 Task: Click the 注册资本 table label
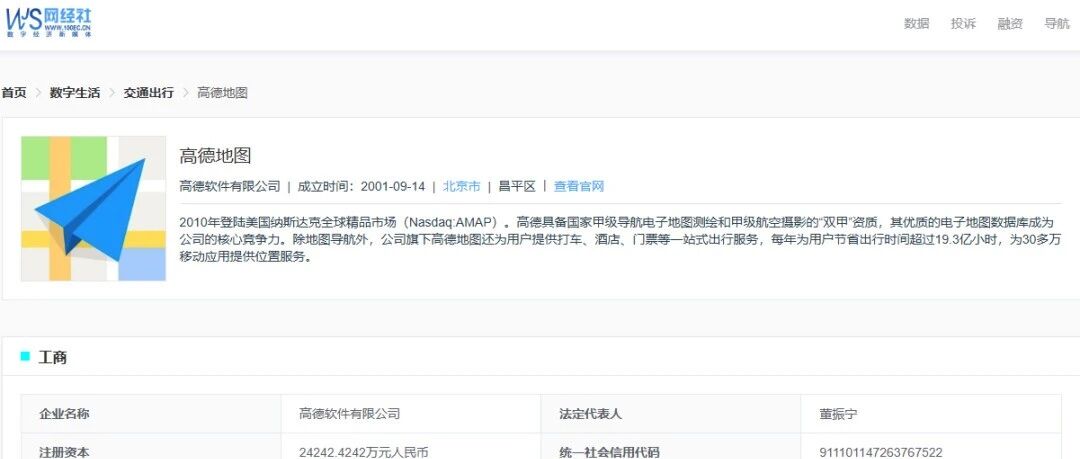pos(64,452)
